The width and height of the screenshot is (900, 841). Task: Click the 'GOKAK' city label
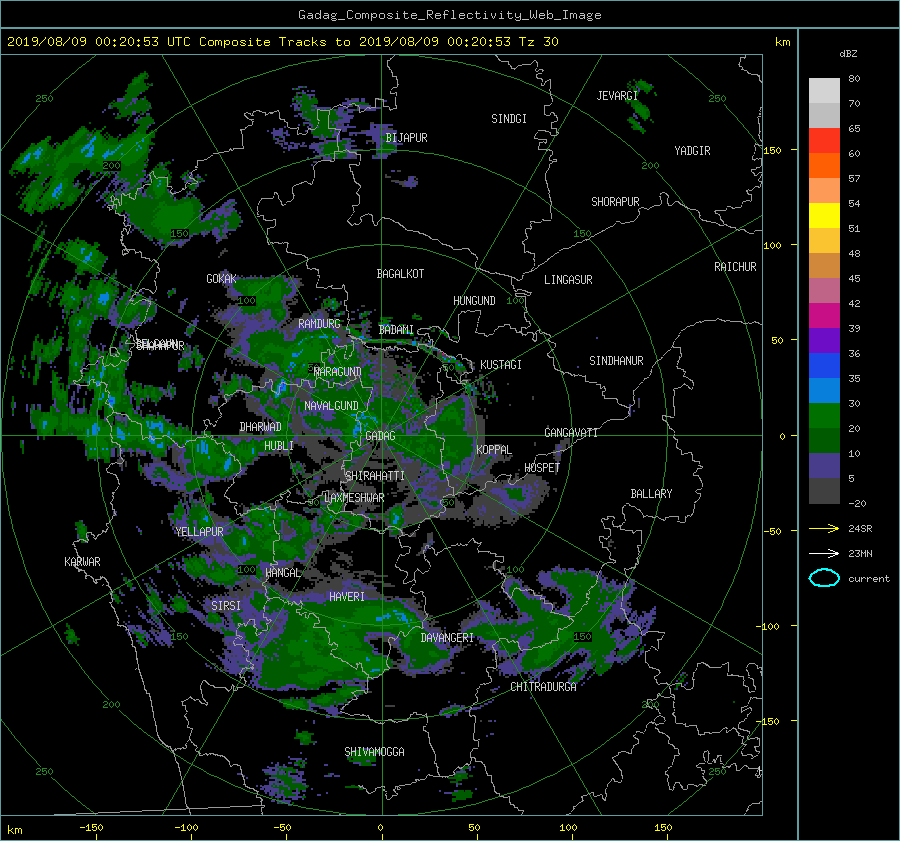coord(221,279)
